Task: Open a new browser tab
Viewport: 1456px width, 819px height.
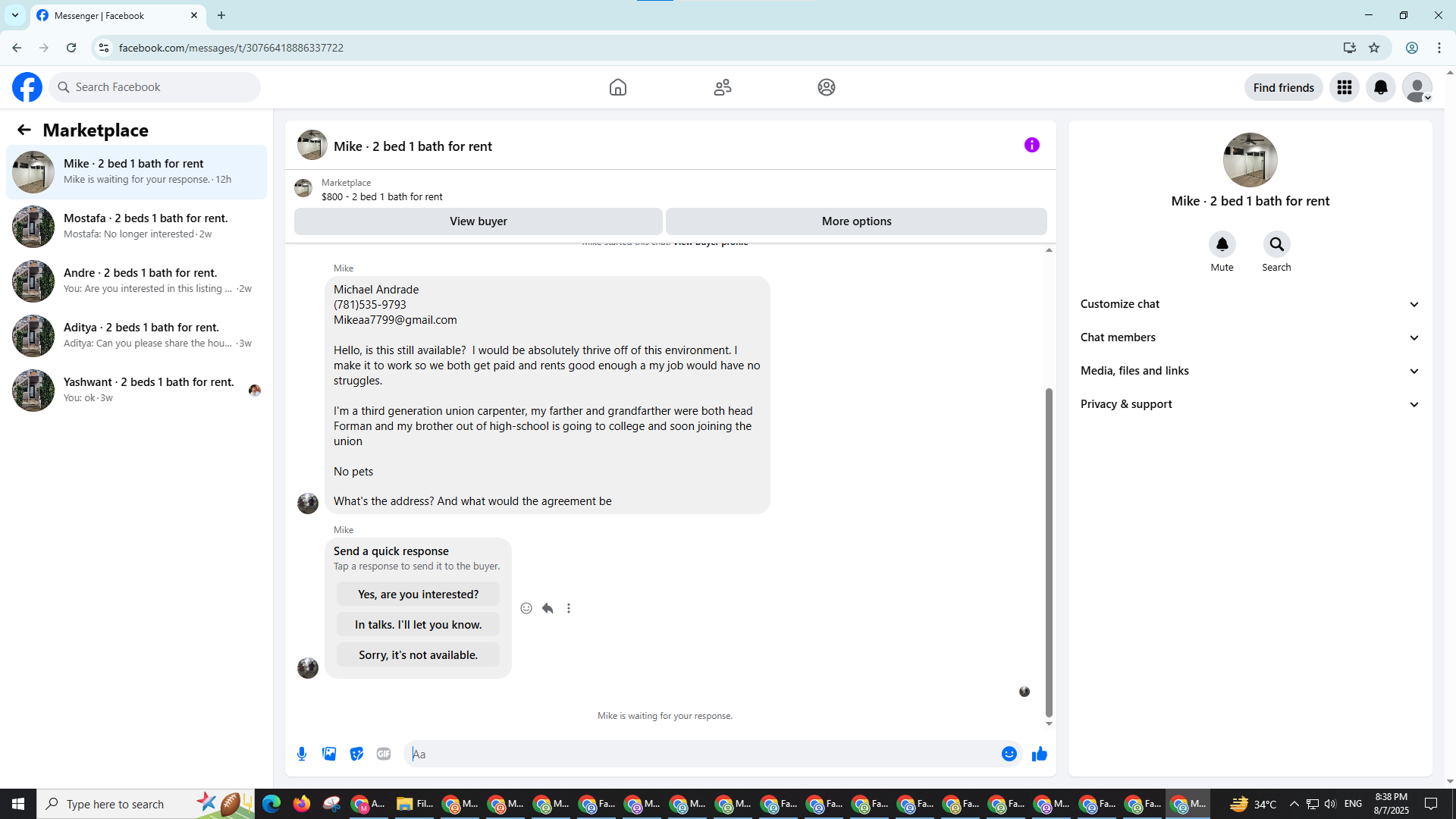Action: pos(221,15)
